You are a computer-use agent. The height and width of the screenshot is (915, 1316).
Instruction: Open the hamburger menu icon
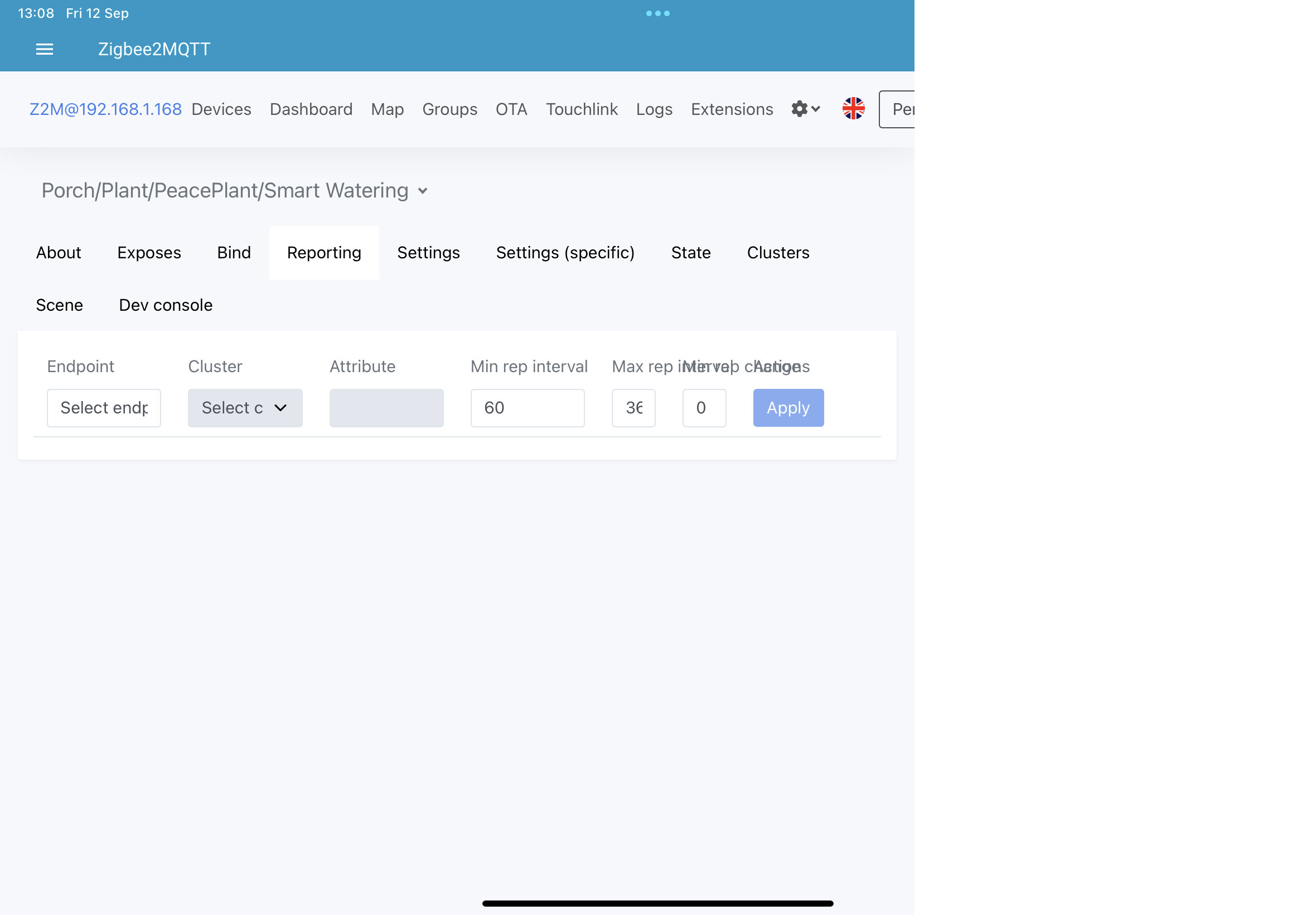pyautogui.click(x=45, y=49)
